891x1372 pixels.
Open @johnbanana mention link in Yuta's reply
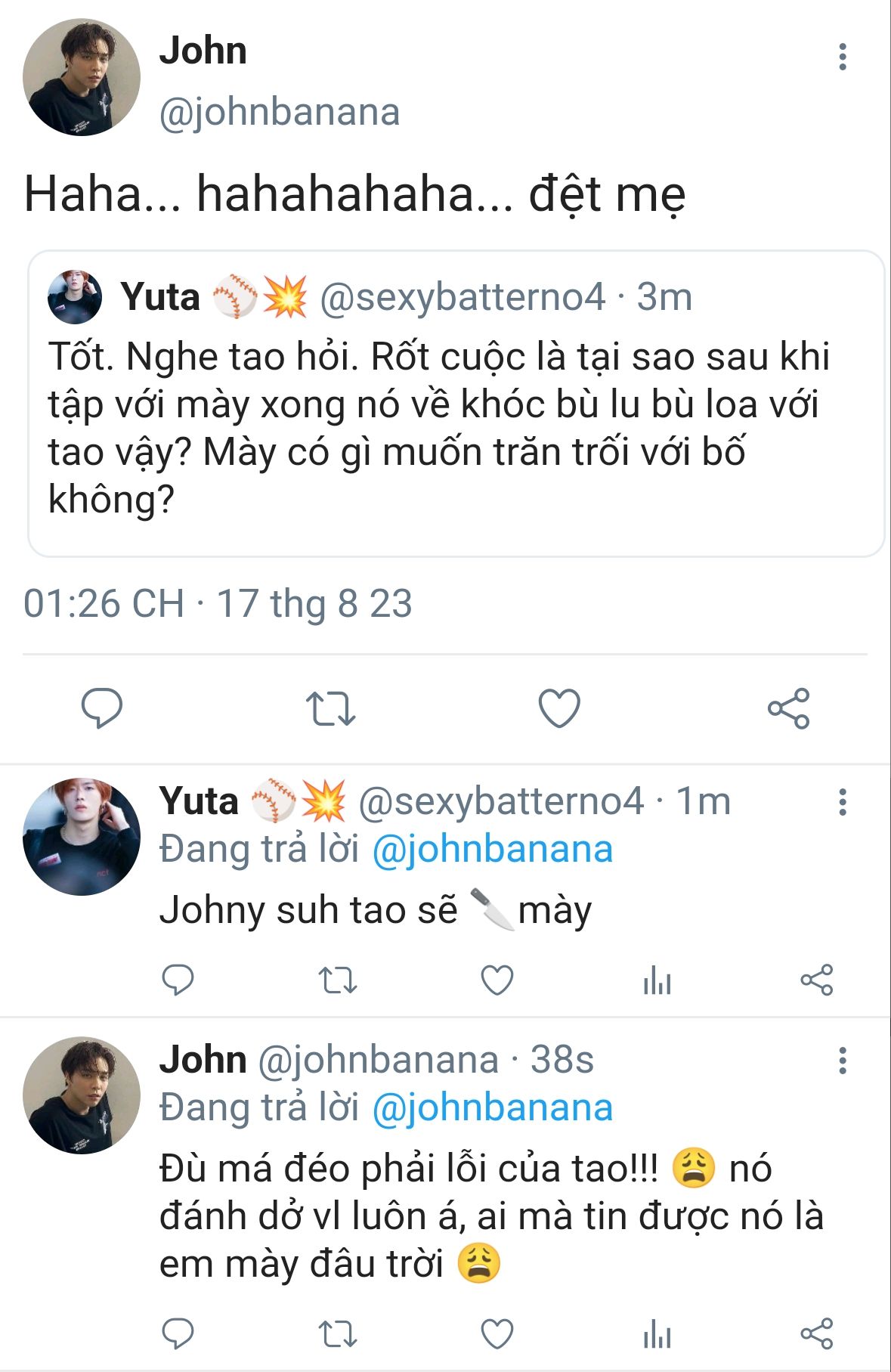(x=492, y=849)
